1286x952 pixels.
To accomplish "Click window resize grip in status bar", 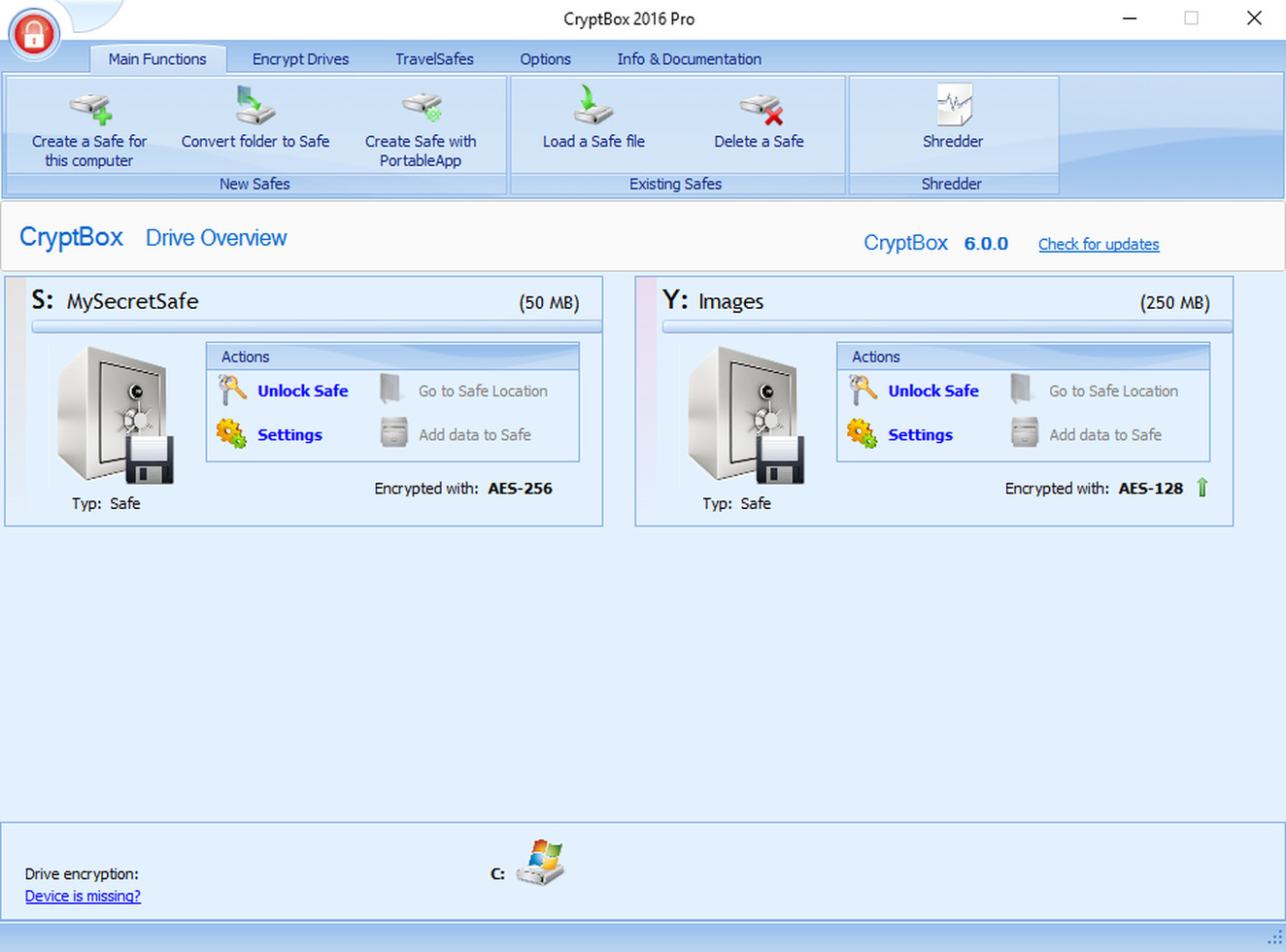I will pyautogui.click(x=1274, y=936).
